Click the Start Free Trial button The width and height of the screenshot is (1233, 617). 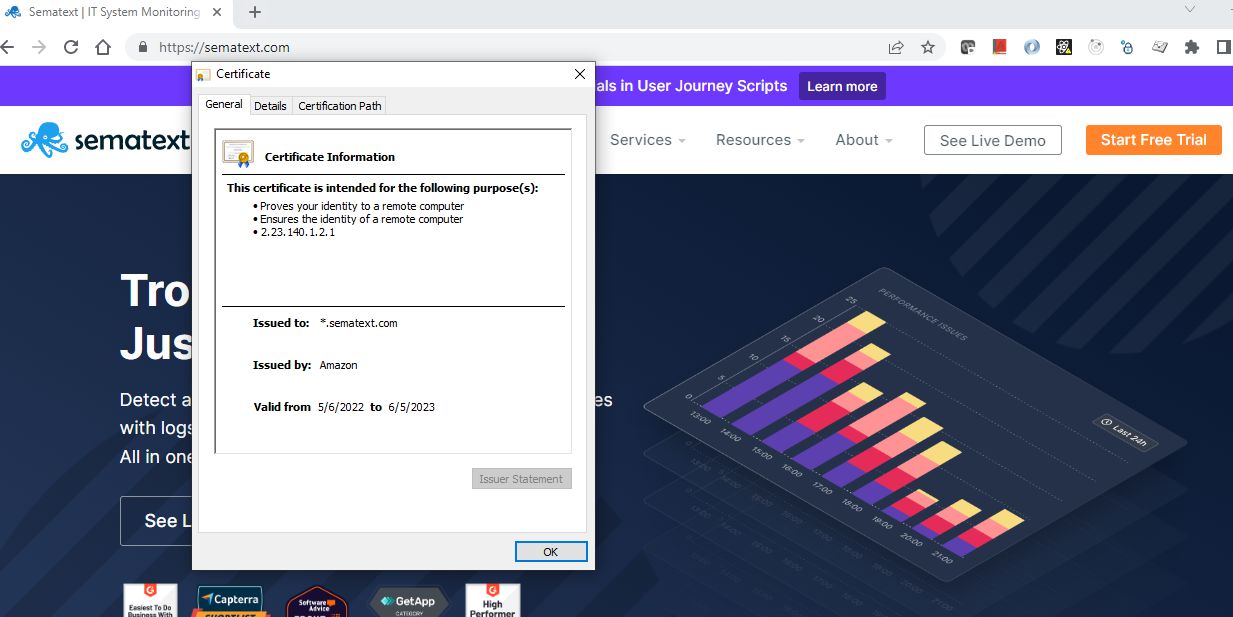[1154, 140]
